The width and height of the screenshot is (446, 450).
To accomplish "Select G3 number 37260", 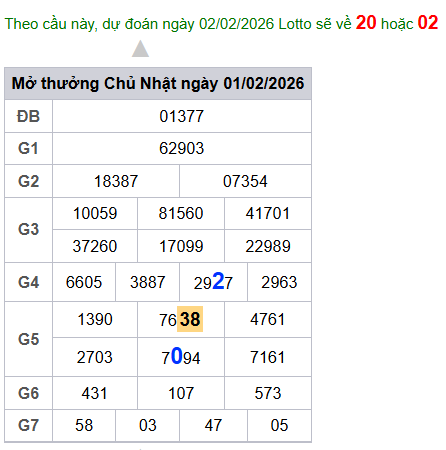I will (95, 246).
